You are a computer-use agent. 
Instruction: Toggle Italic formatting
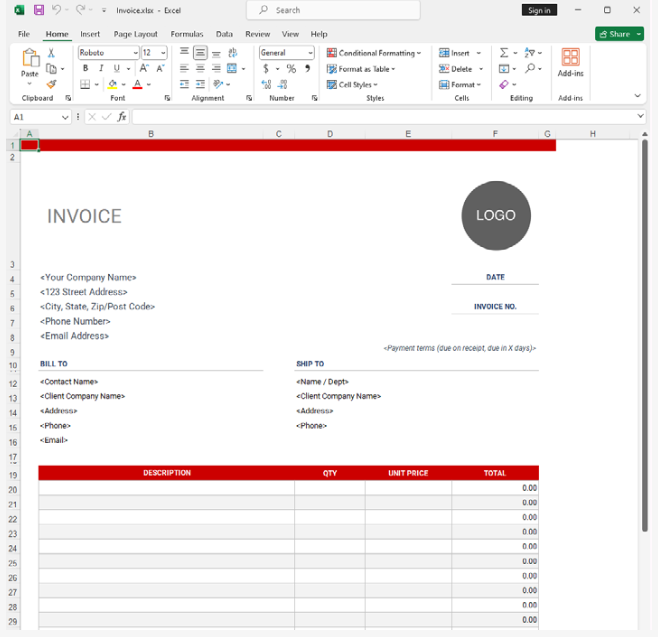click(x=101, y=69)
